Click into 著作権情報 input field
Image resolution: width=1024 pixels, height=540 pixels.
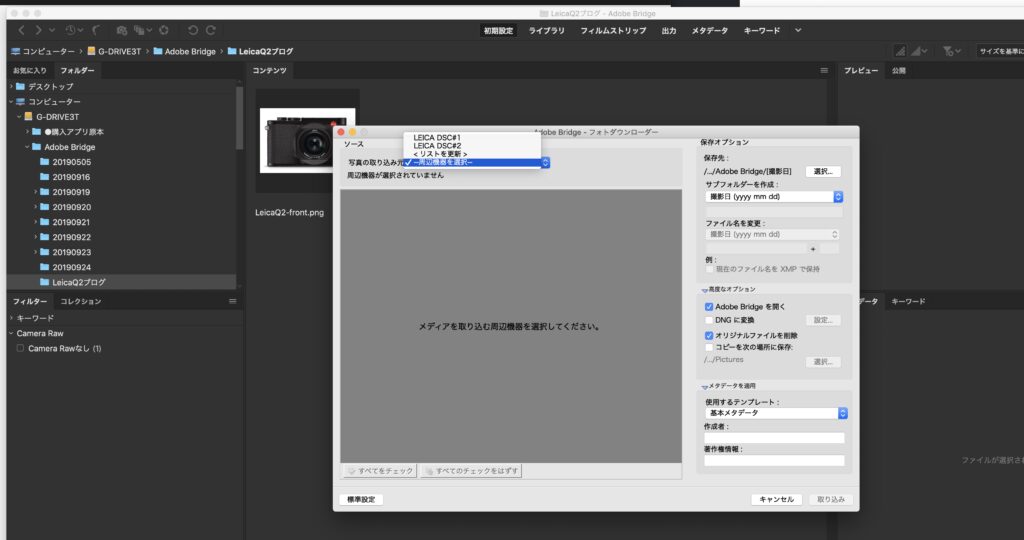(774, 461)
